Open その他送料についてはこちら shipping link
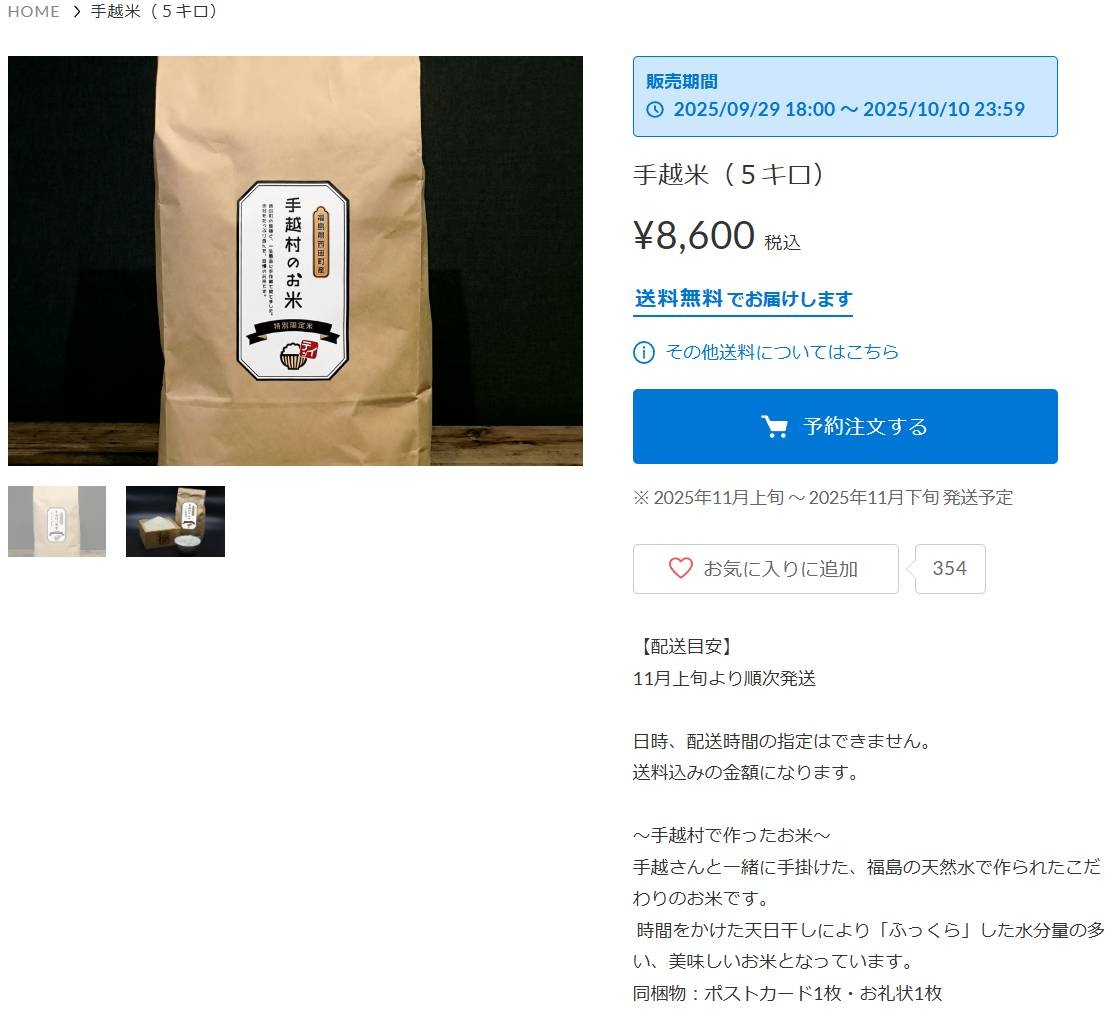Image resolution: width=1109 pixels, height=1012 pixels. pos(782,352)
